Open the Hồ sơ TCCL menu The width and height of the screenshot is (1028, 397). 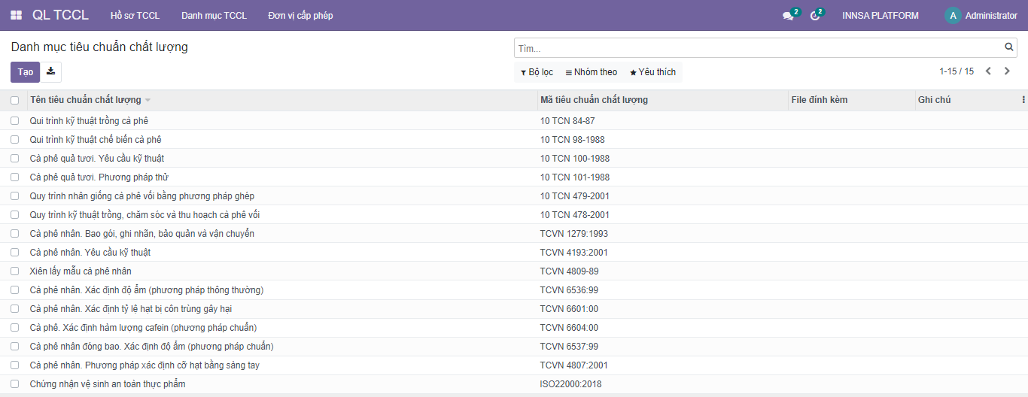(x=135, y=16)
